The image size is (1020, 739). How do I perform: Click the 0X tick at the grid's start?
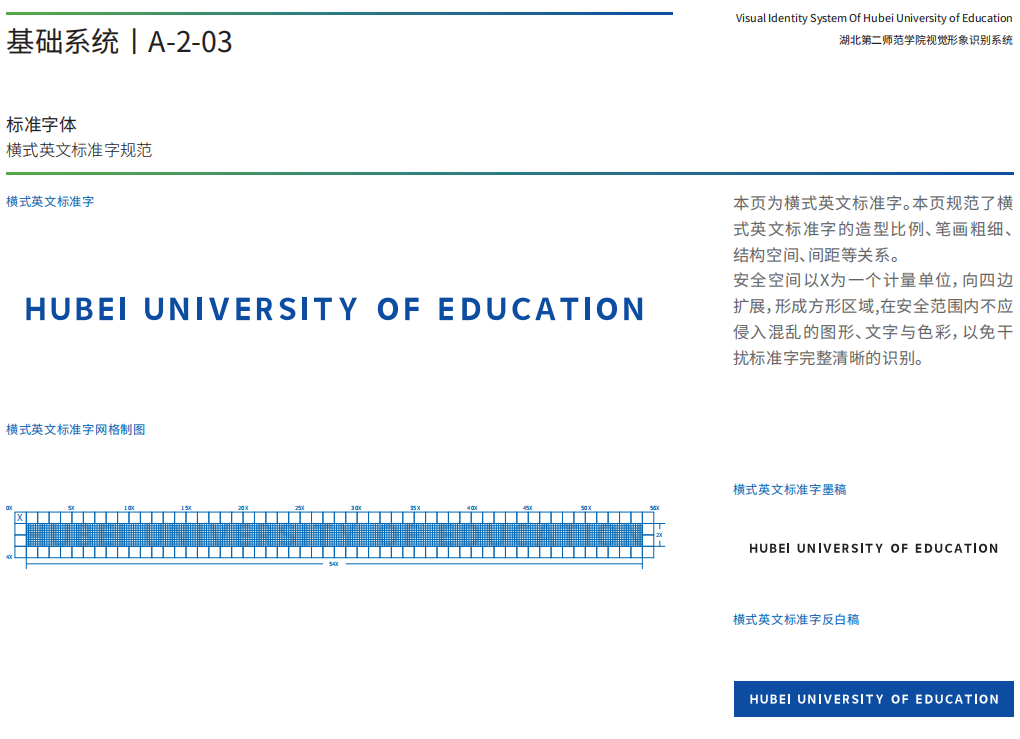(9, 508)
